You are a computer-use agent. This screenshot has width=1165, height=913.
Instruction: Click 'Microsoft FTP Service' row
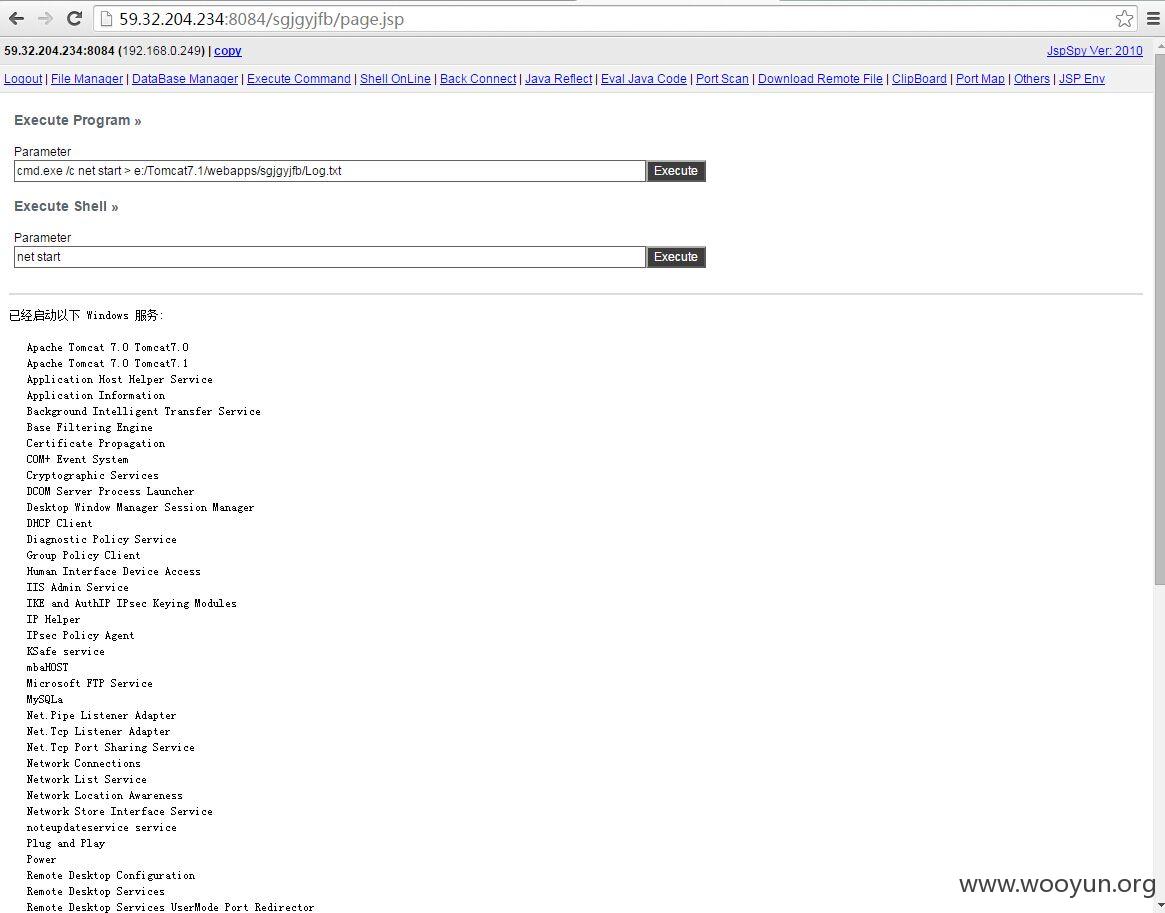pyautogui.click(x=90, y=683)
